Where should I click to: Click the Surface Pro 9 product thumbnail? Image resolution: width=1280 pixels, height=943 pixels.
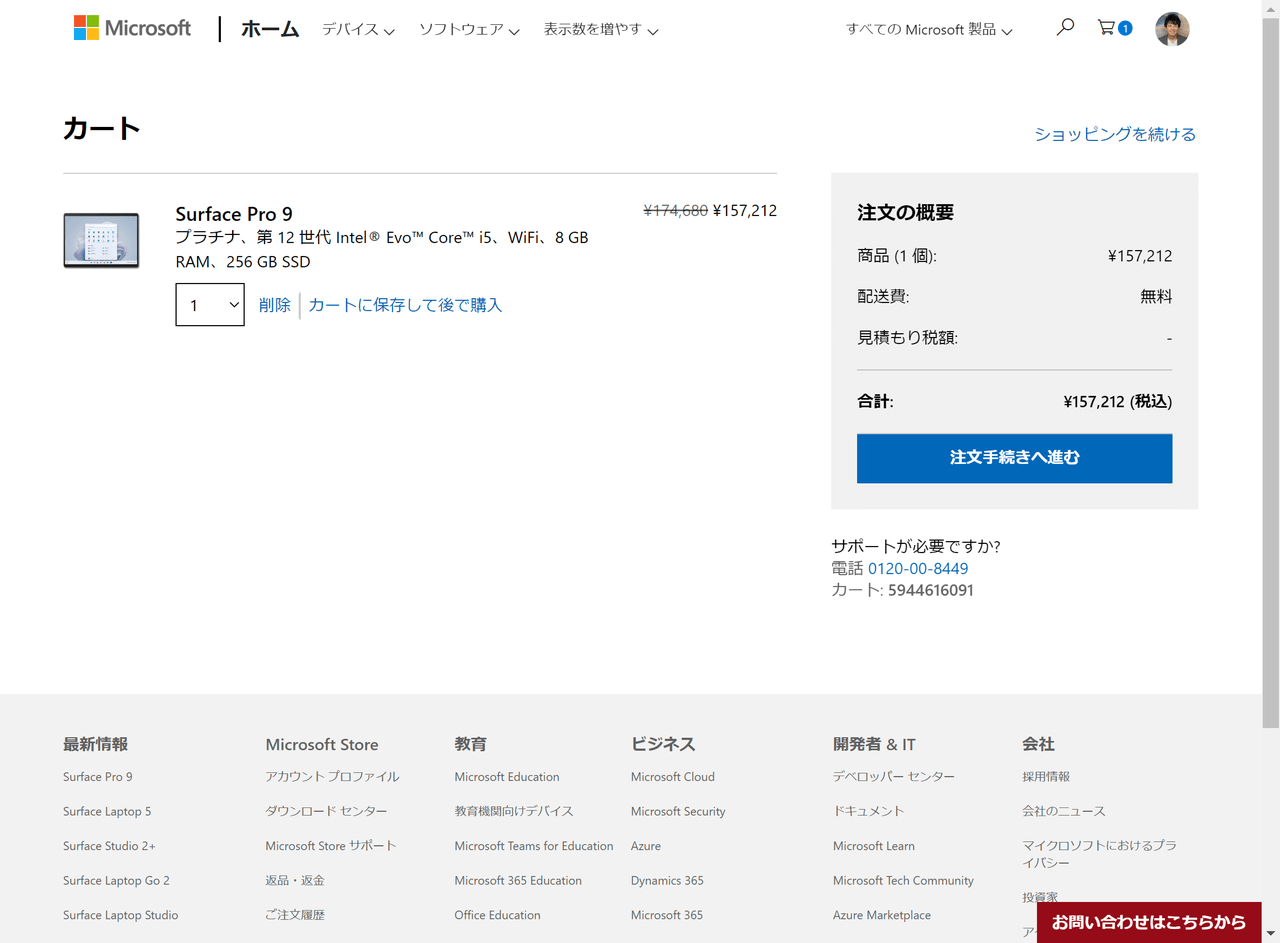coord(101,240)
